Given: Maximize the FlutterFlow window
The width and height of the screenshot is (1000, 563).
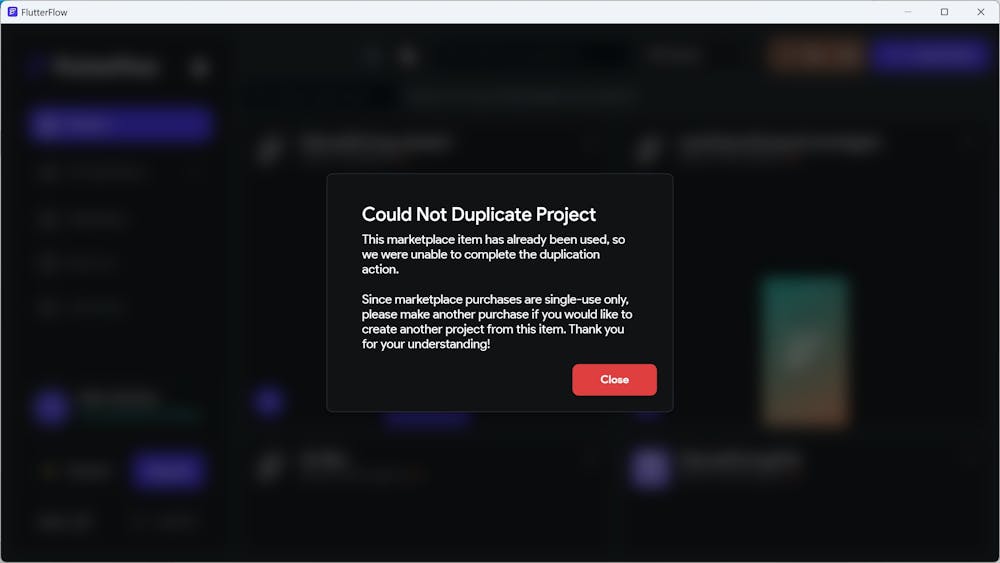Looking at the screenshot, I should tap(945, 11).
